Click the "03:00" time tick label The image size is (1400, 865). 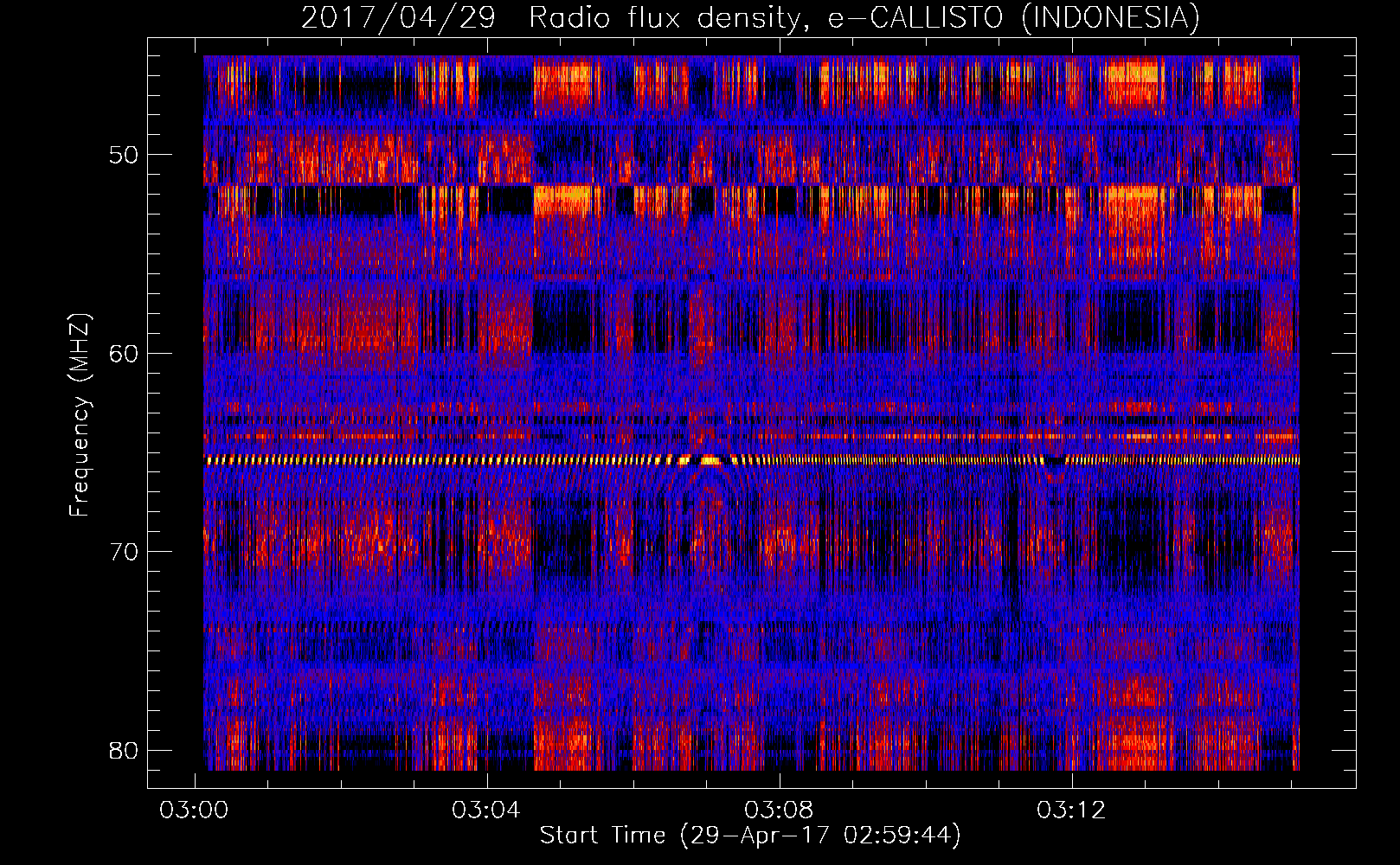(x=195, y=811)
